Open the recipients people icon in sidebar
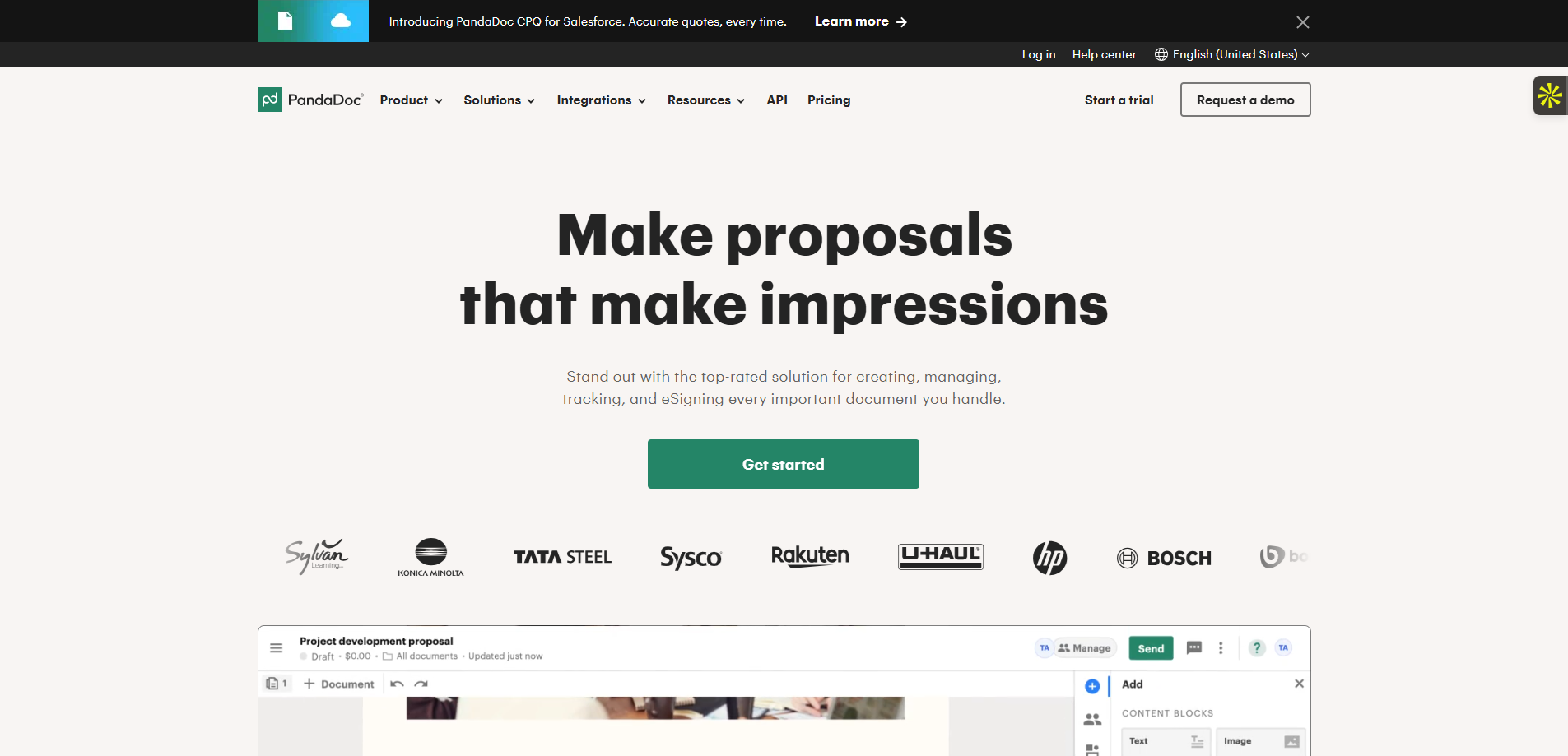 coord(1092,719)
